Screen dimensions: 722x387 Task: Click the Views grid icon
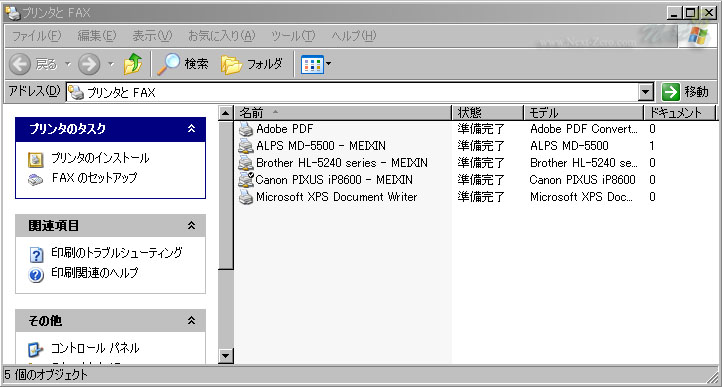tap(312, 64)
